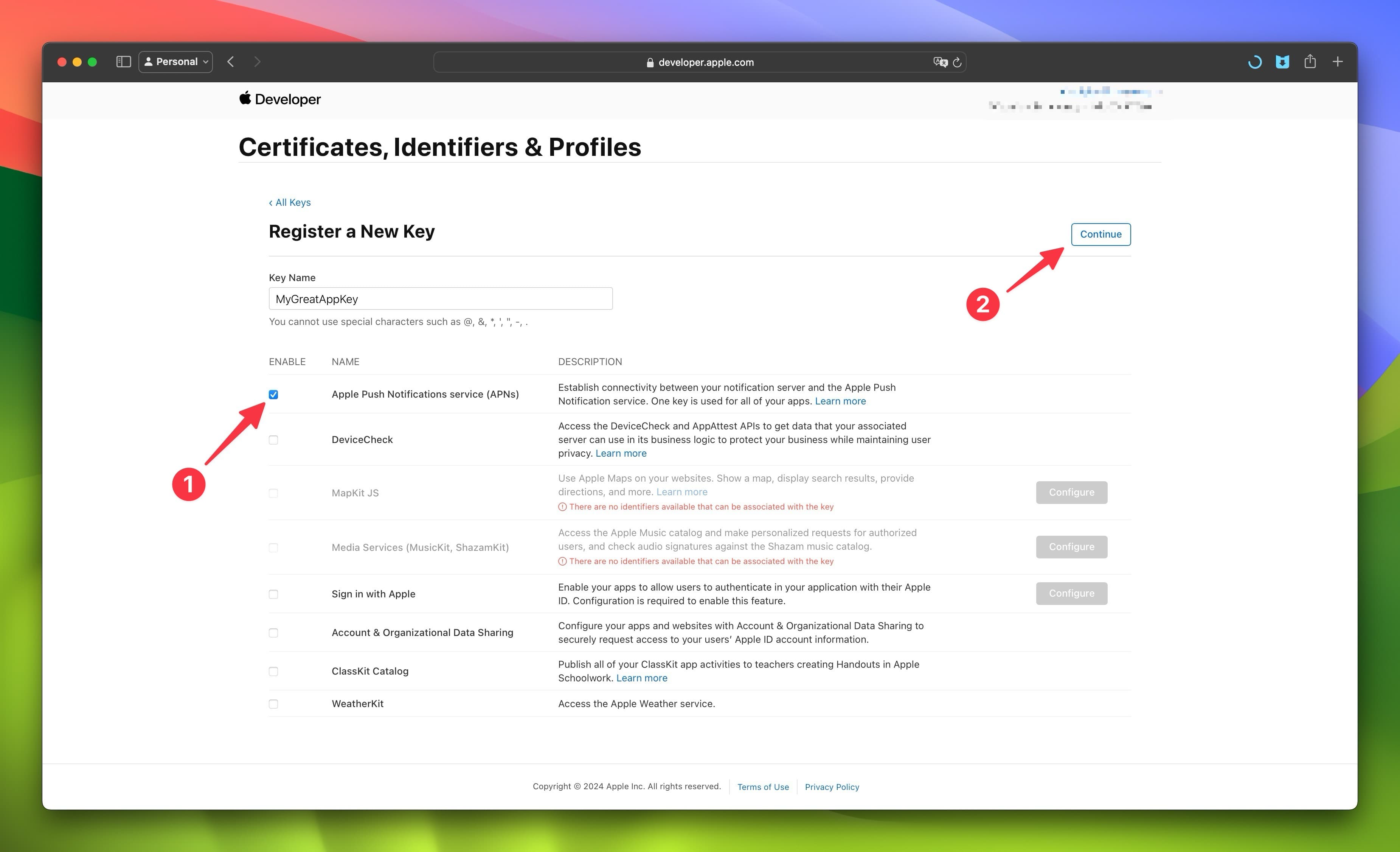Click the green fullscreen window button

92,61
